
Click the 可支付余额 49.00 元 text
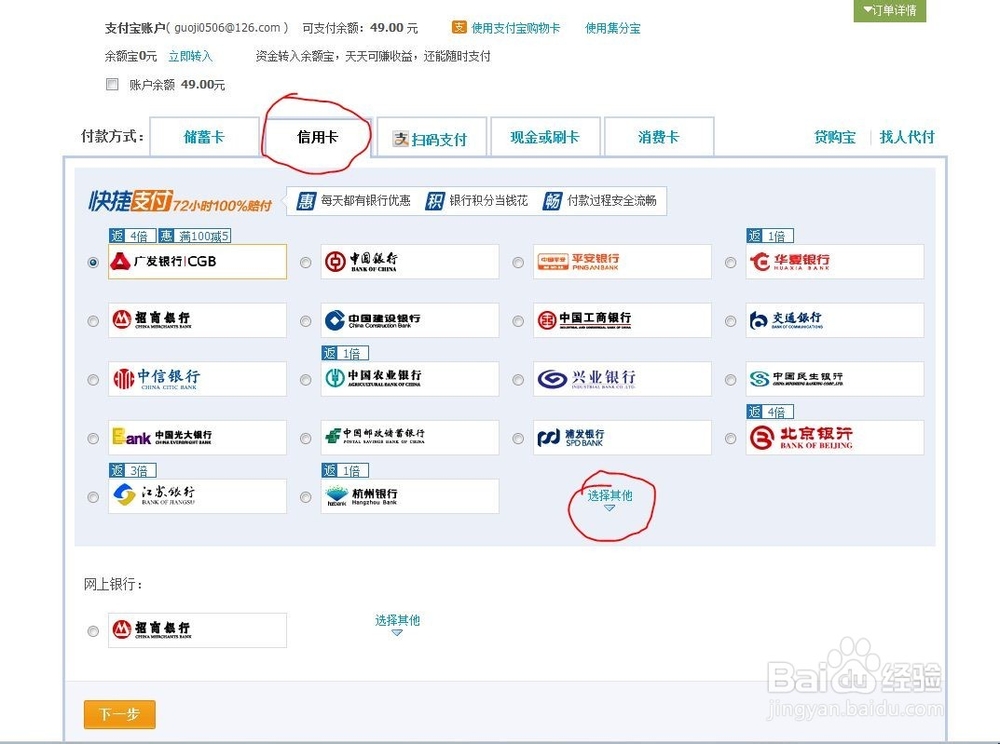pyautogui.click(x=360, y=28)
